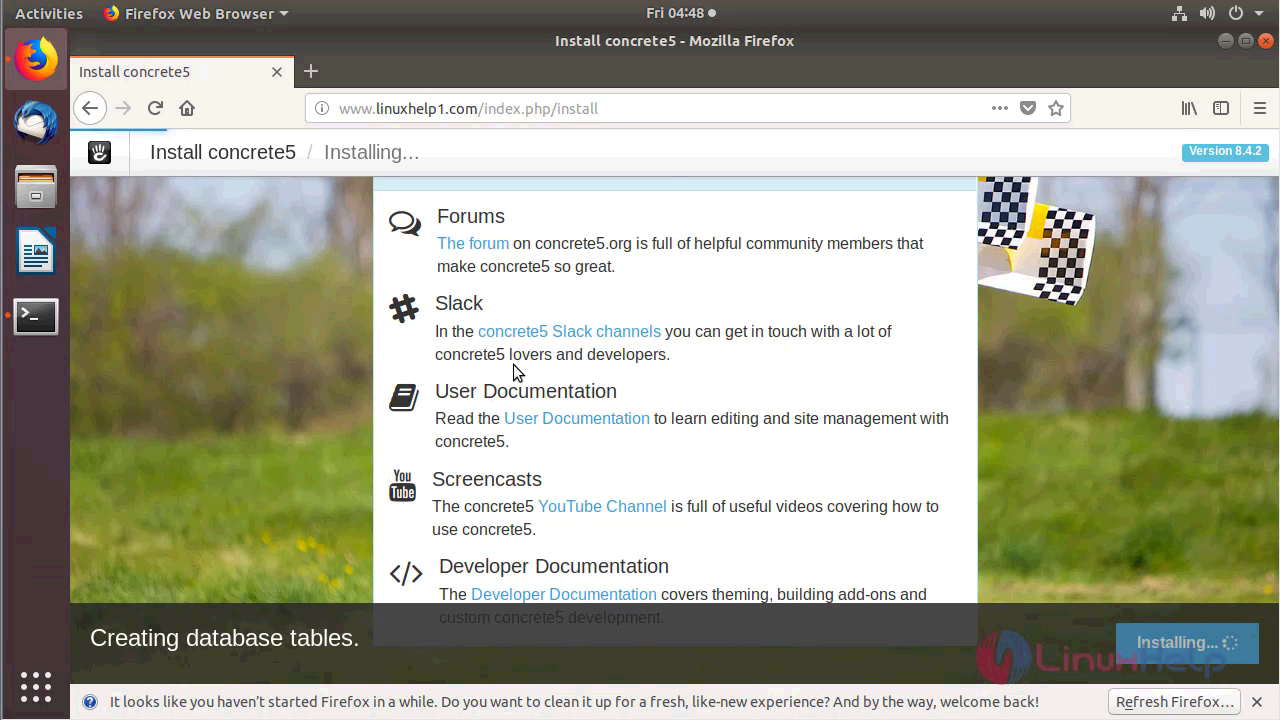The height and width of the screenshot is (720, 1280).
Task: Show applications grid in the dock
Action: tap(36, 687)
